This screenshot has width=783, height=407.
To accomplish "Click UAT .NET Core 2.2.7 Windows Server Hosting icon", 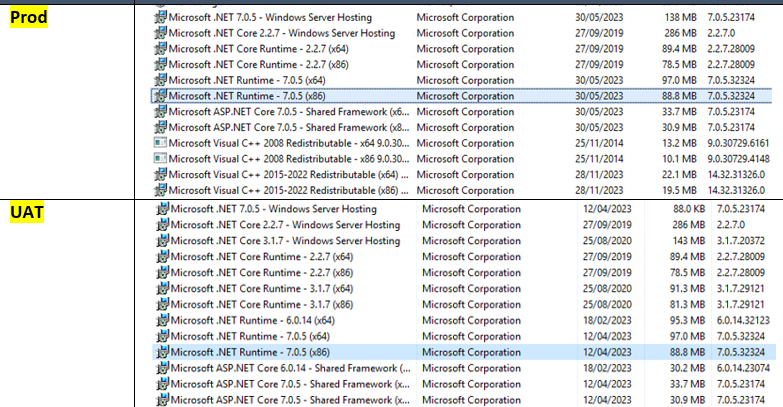I will click(163, 225).
